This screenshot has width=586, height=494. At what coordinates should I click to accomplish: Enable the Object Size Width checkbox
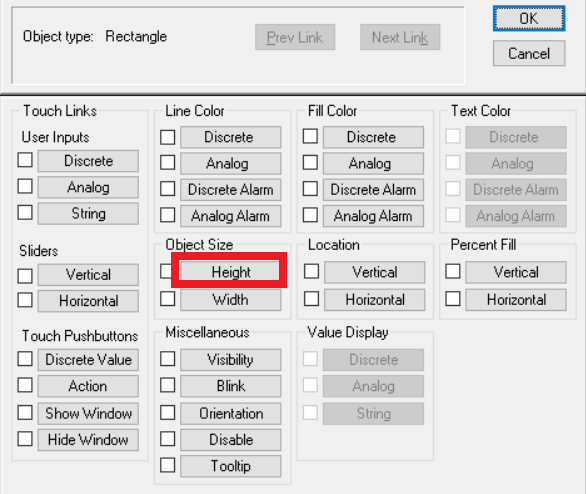click(x=167, y=299)
